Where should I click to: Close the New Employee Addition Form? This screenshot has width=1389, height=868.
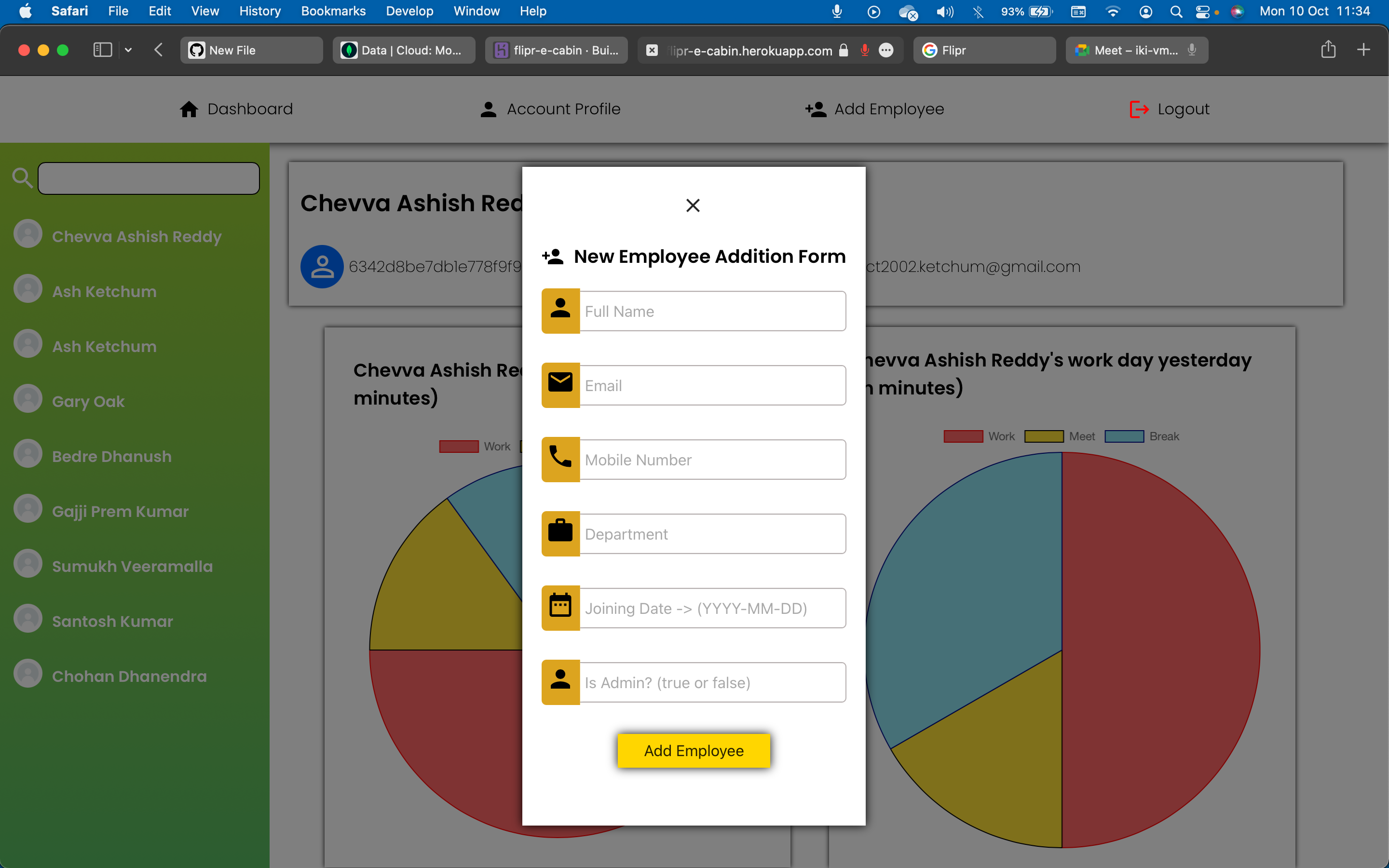[693, 205]
